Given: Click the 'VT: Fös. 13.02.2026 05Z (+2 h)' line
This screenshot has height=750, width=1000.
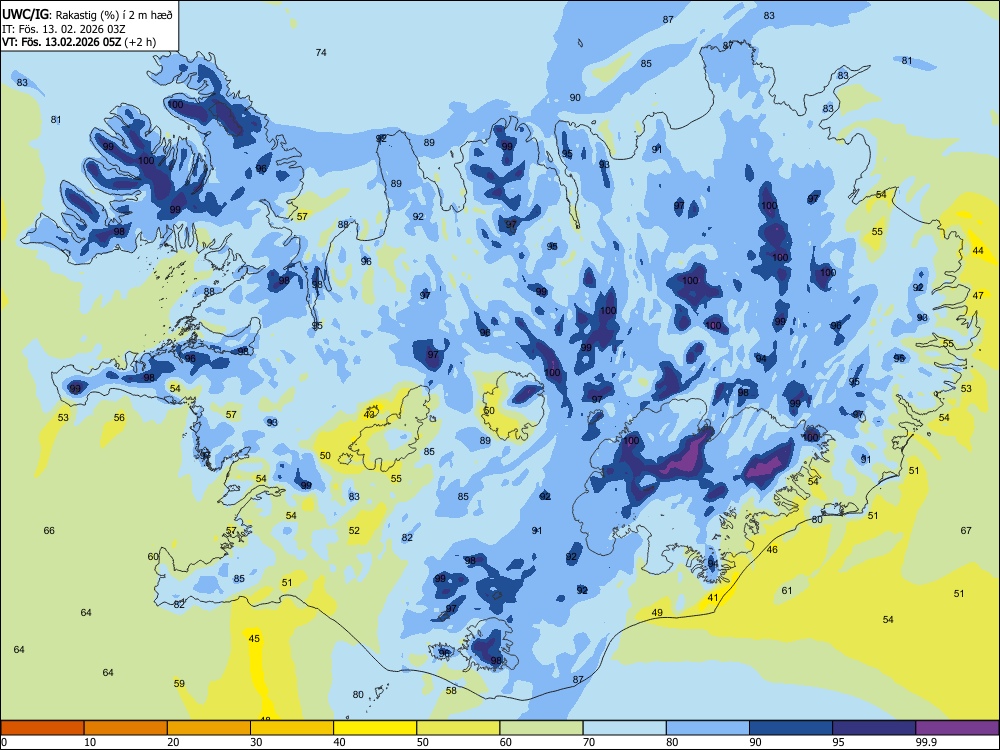Looking at the screenshot, I should tap(78, 42).
